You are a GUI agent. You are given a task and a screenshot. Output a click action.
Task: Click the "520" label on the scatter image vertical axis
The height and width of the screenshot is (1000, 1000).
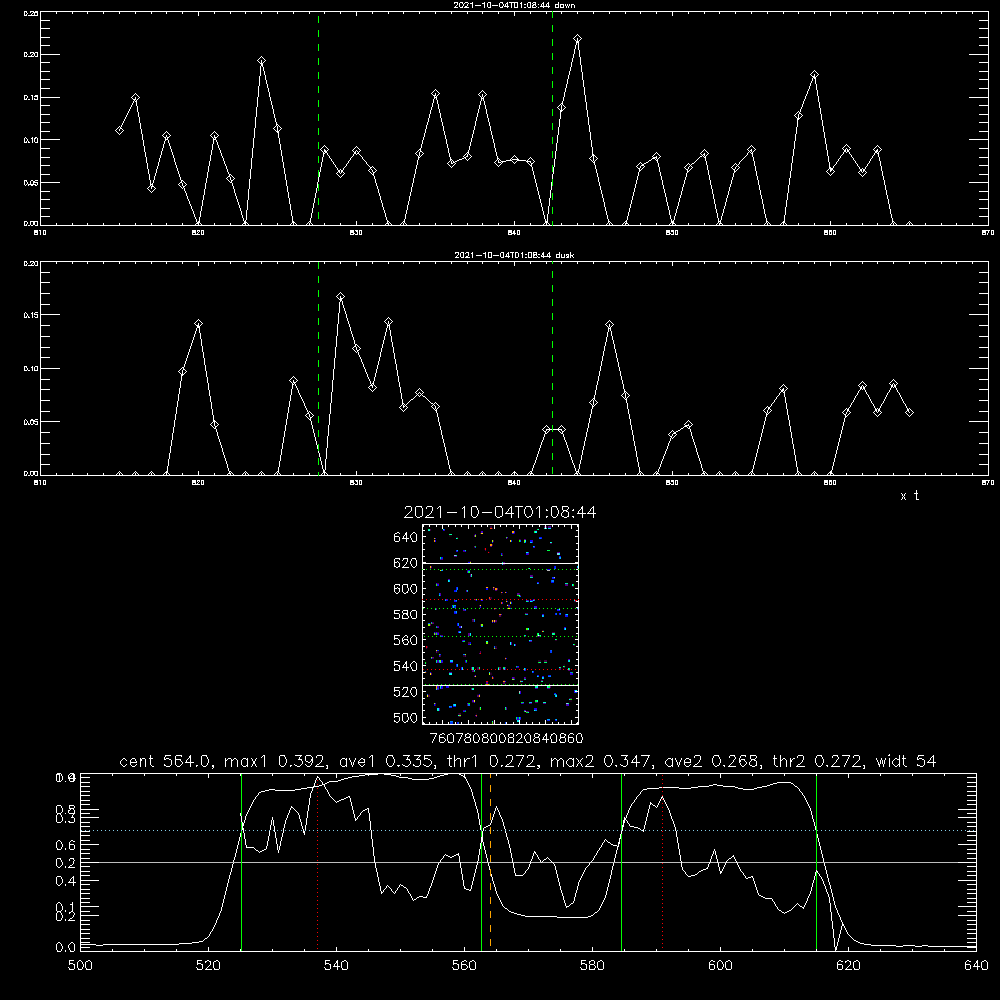coord(406,692)
